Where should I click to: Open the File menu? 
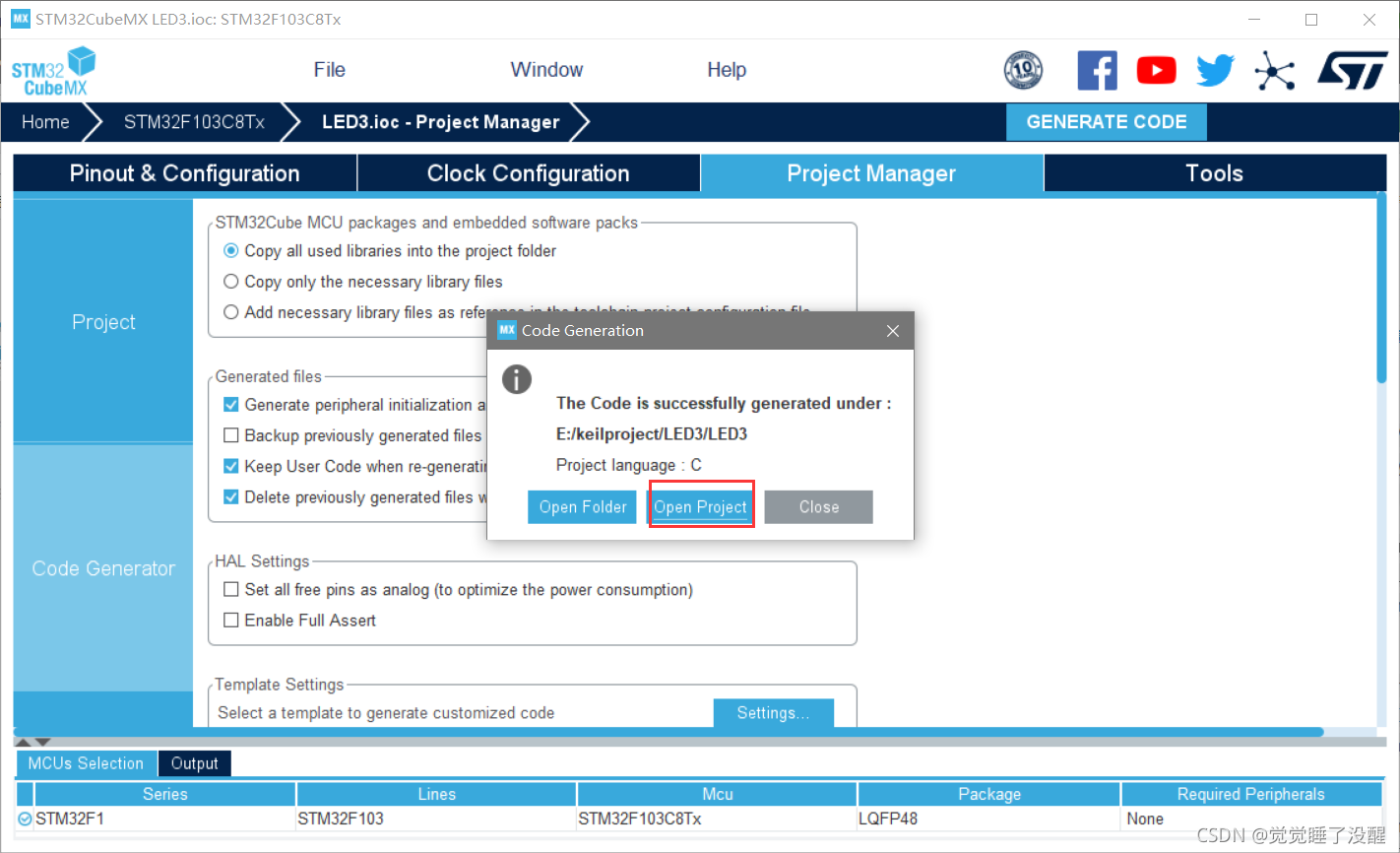pyautogui.click(x=330, y=70)
